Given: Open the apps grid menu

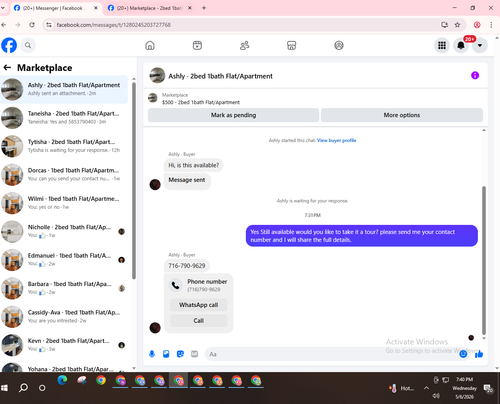Looking at the screenshot, I should 442,45.
